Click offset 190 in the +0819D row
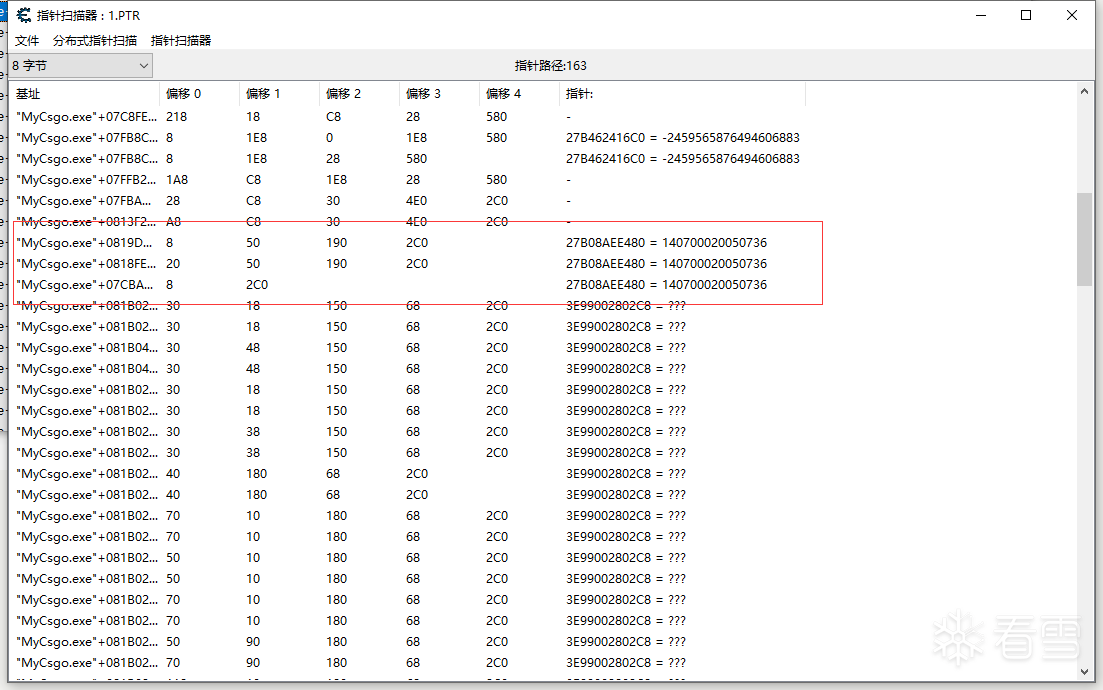 coord(336,243)
